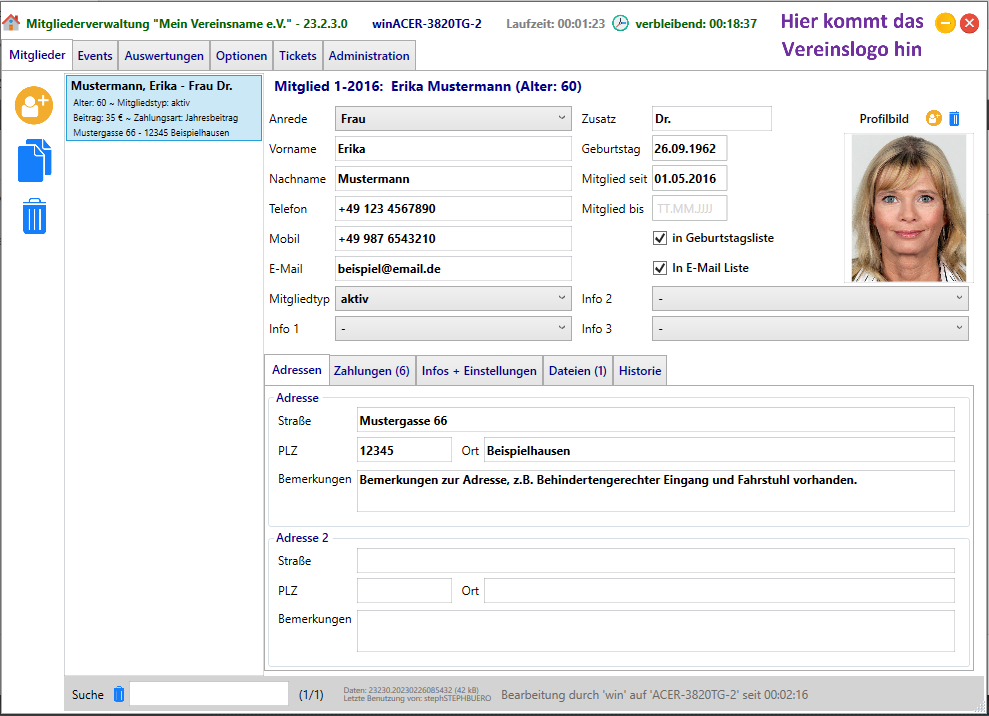989x716 pixels.
Task: Delete the selected member with the sidebar trash icon
Action: tap(34, 216)
